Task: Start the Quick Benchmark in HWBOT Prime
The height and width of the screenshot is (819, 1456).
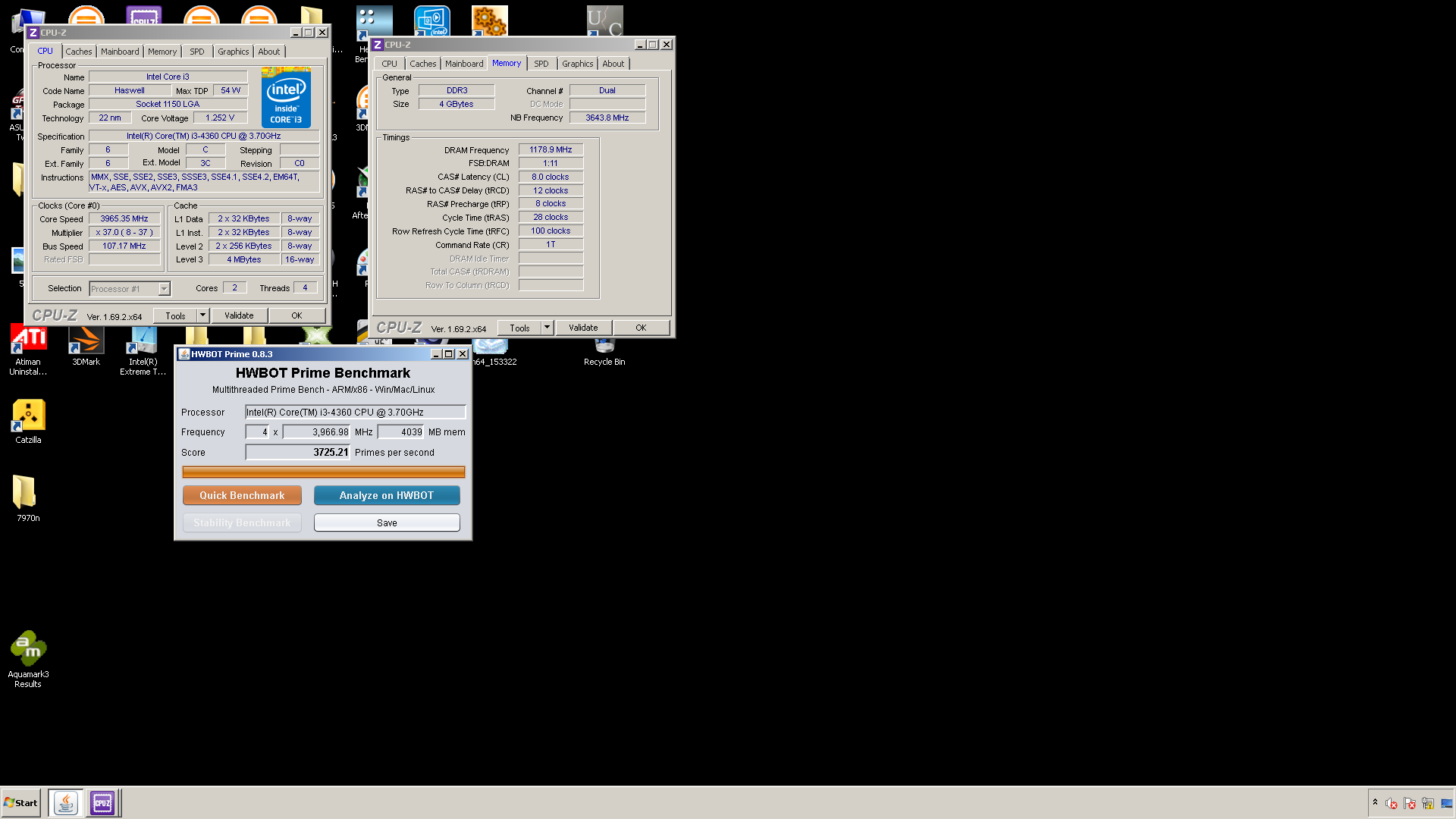Action: point(242,495)
